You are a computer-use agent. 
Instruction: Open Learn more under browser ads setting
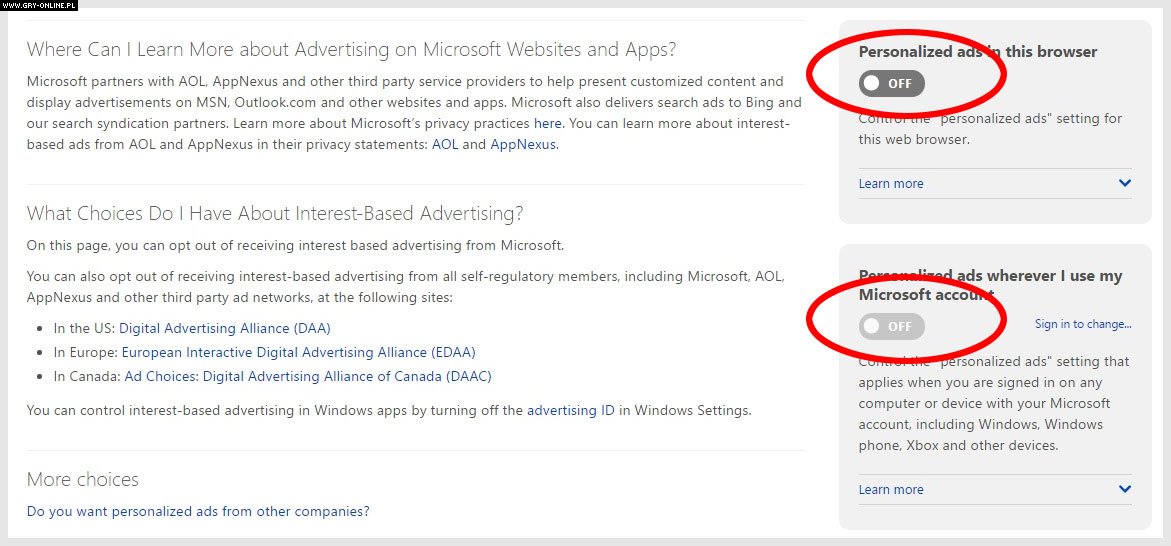[x=891, y=183]
